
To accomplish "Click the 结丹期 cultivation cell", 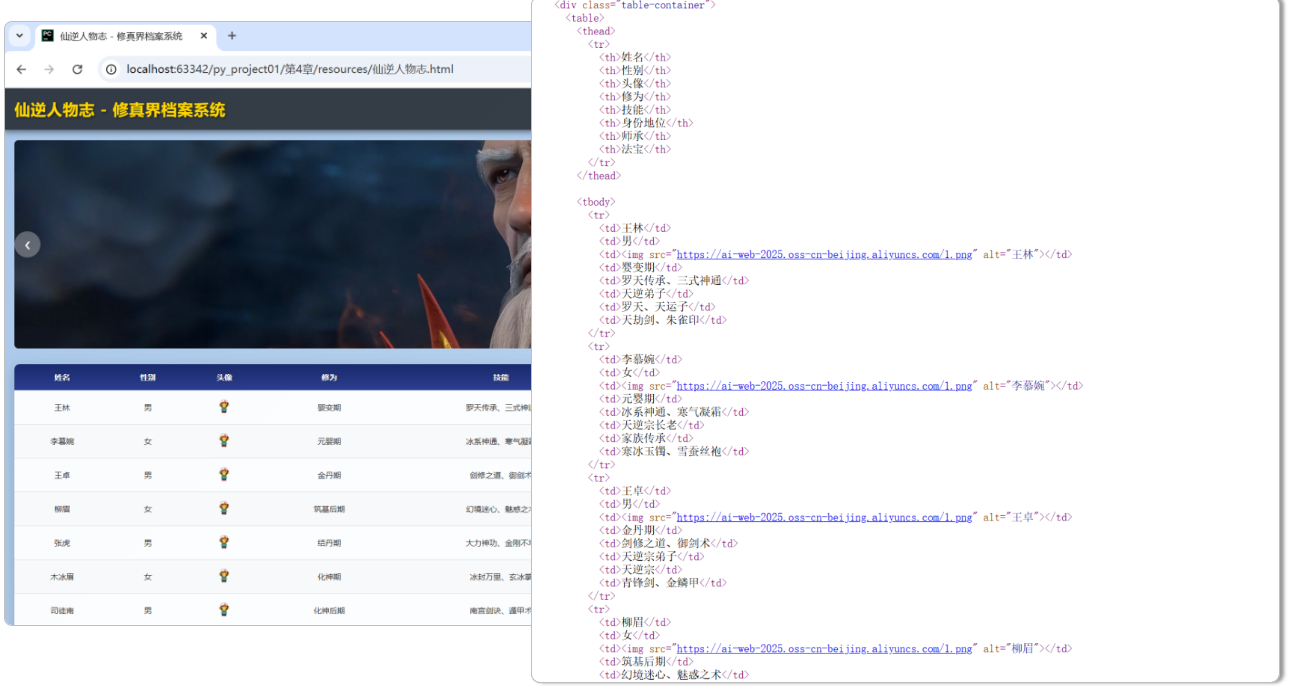I will point(329,543).
